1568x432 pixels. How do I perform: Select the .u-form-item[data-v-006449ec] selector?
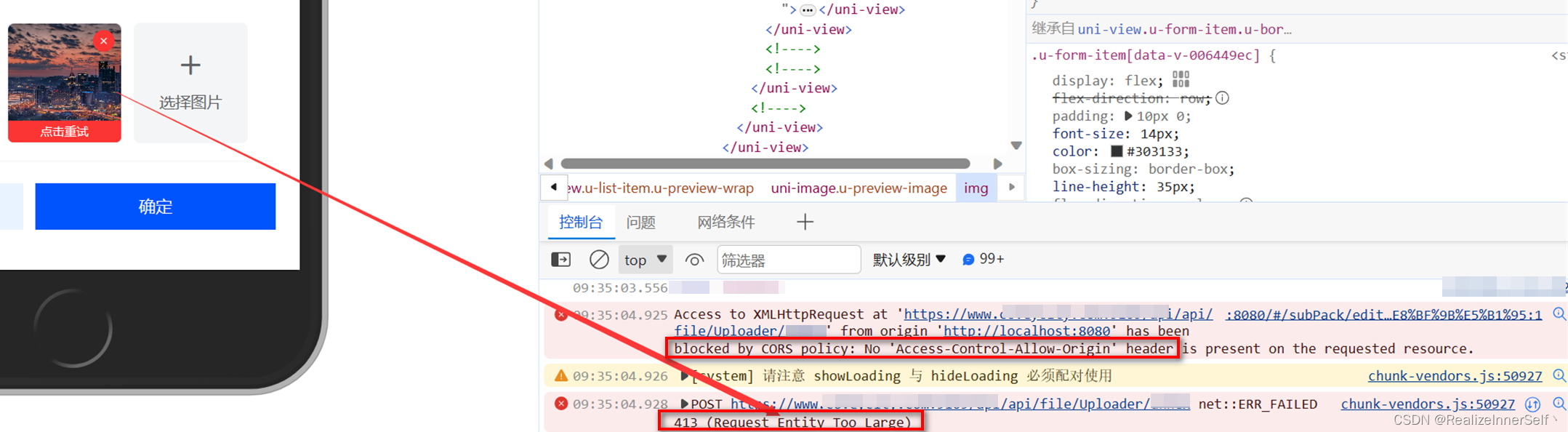1145,55
